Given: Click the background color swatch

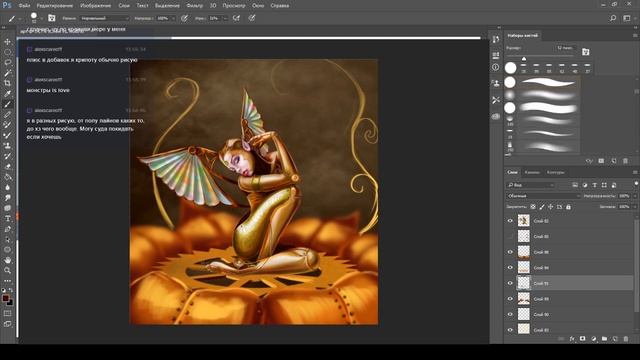Looking at the screenshot, I should coord(10,302).
